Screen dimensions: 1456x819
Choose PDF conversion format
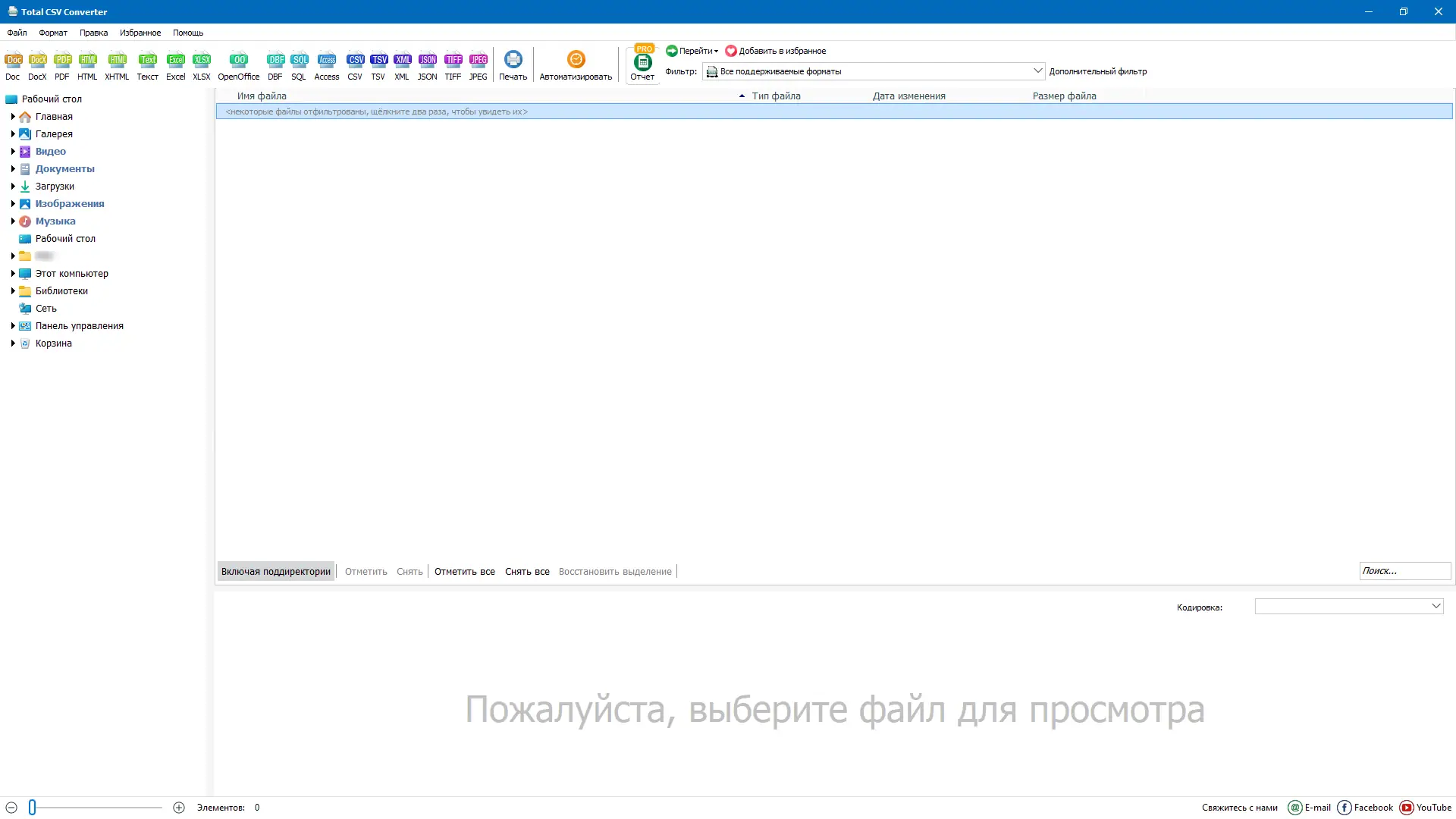pyautogui.click(x=62, y=64)
